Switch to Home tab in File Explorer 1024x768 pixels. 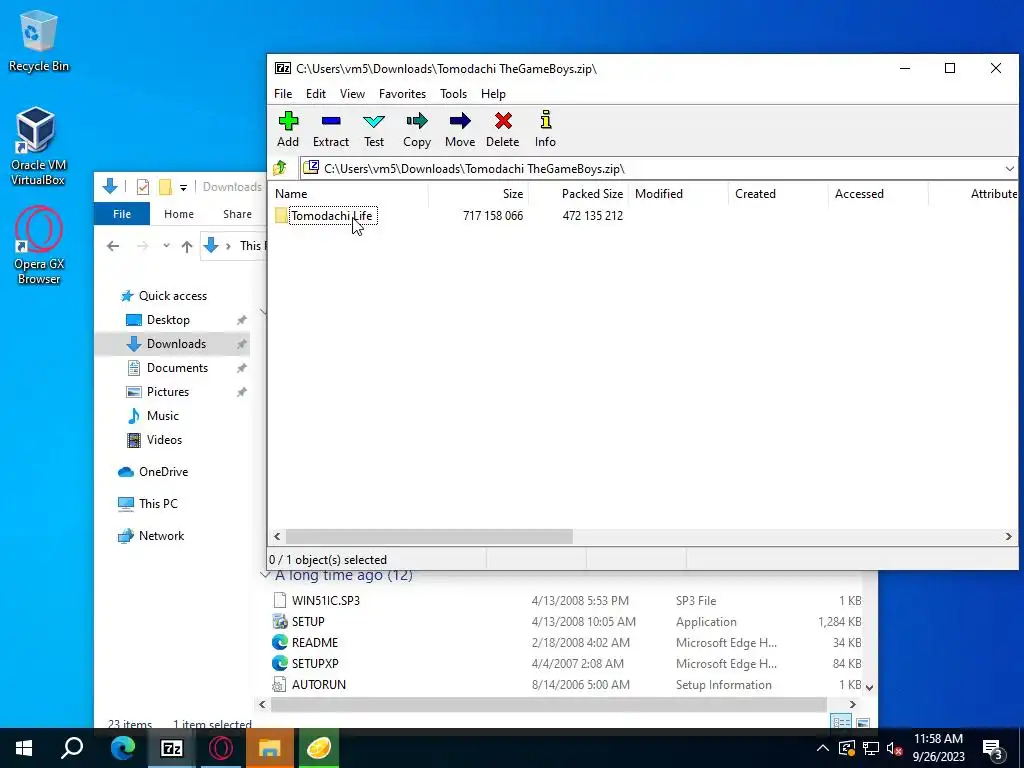(x=179, y=214)
